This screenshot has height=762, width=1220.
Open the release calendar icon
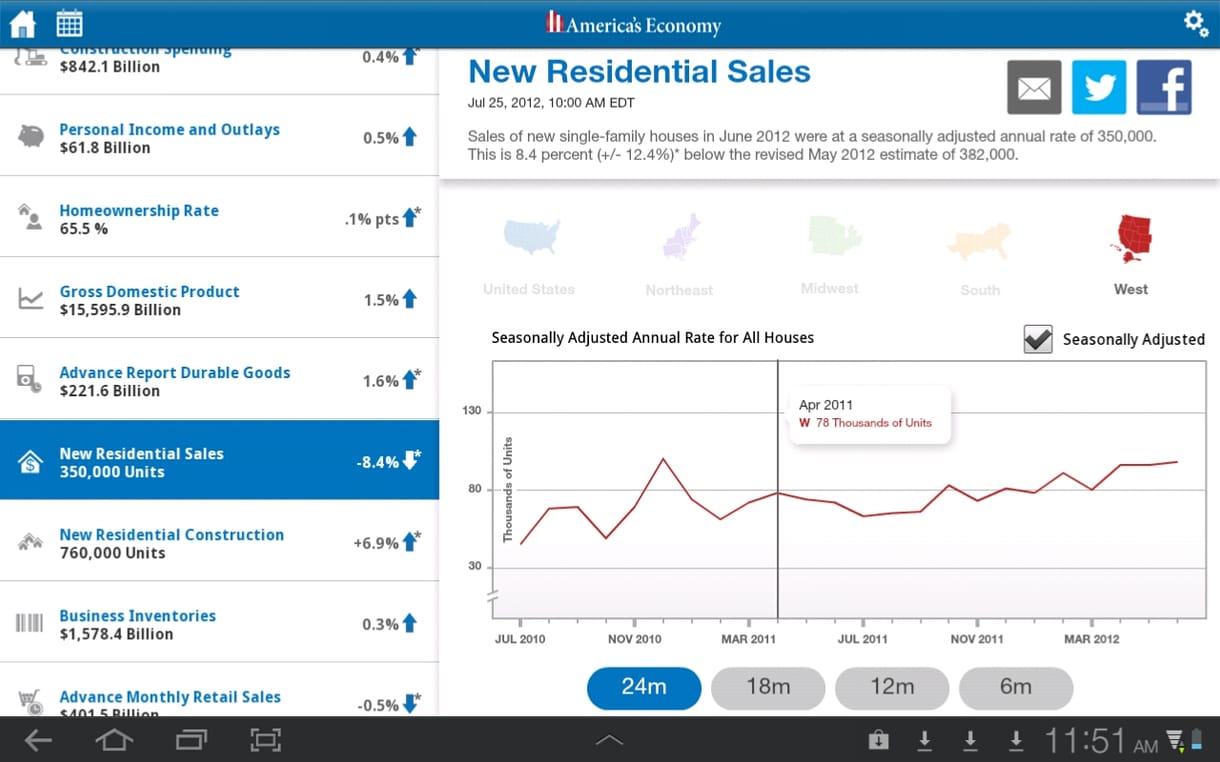pyautogui.click(x=69, y=23)
